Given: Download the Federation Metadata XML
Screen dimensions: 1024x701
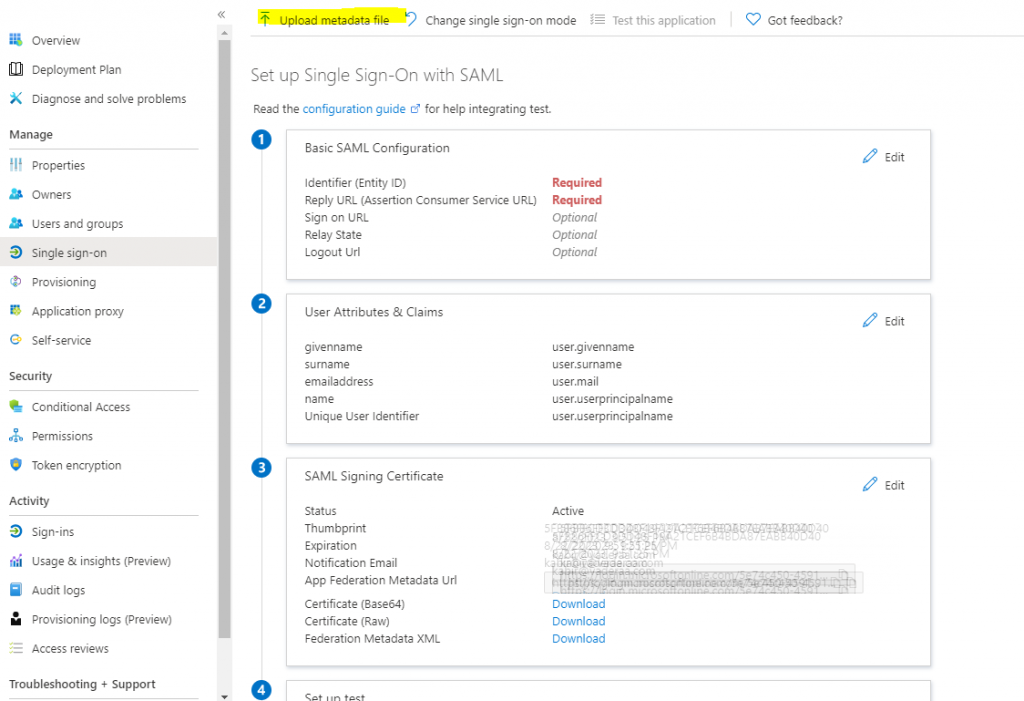Looking at the screenshot, I should 578,639.
